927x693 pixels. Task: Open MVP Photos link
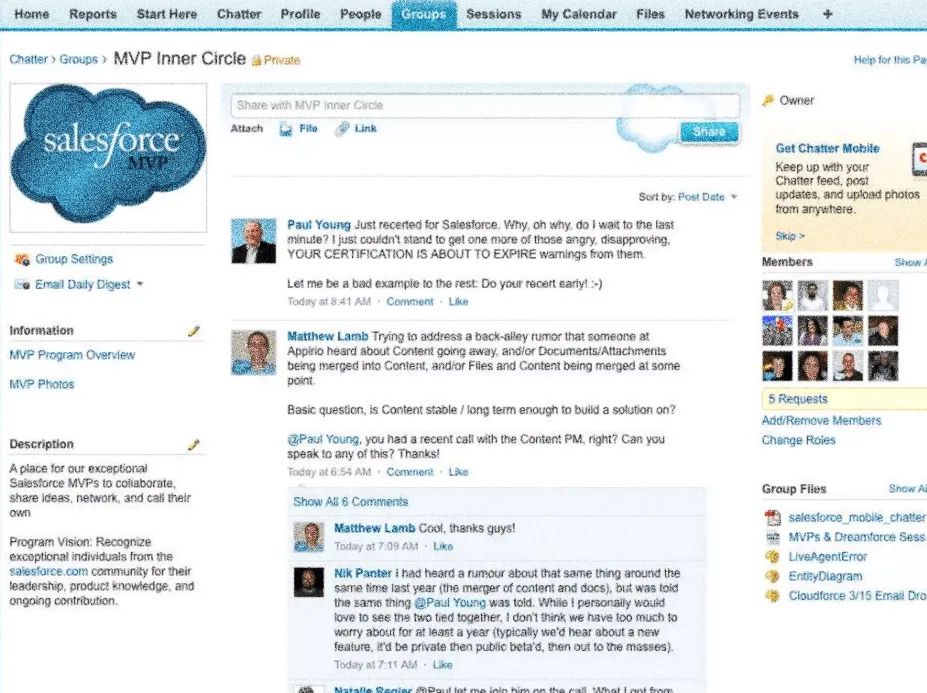pos(42,384)
